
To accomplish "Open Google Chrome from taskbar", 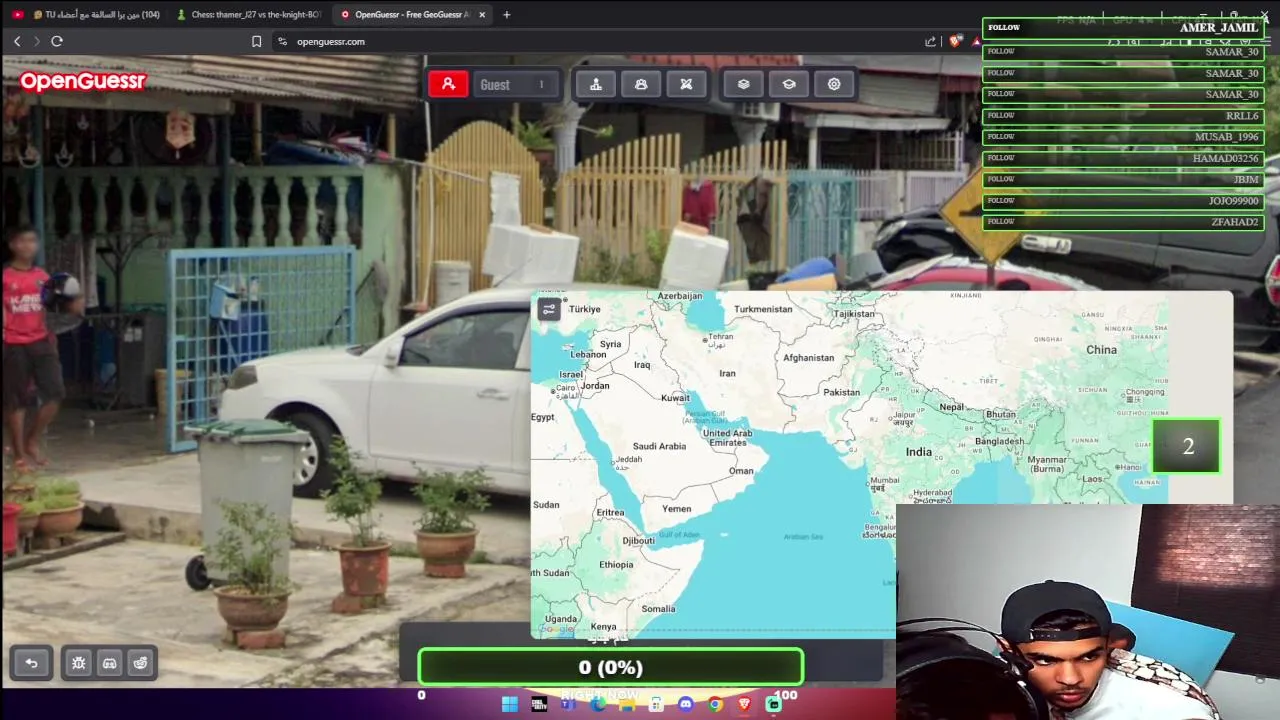I will [715, 704].
